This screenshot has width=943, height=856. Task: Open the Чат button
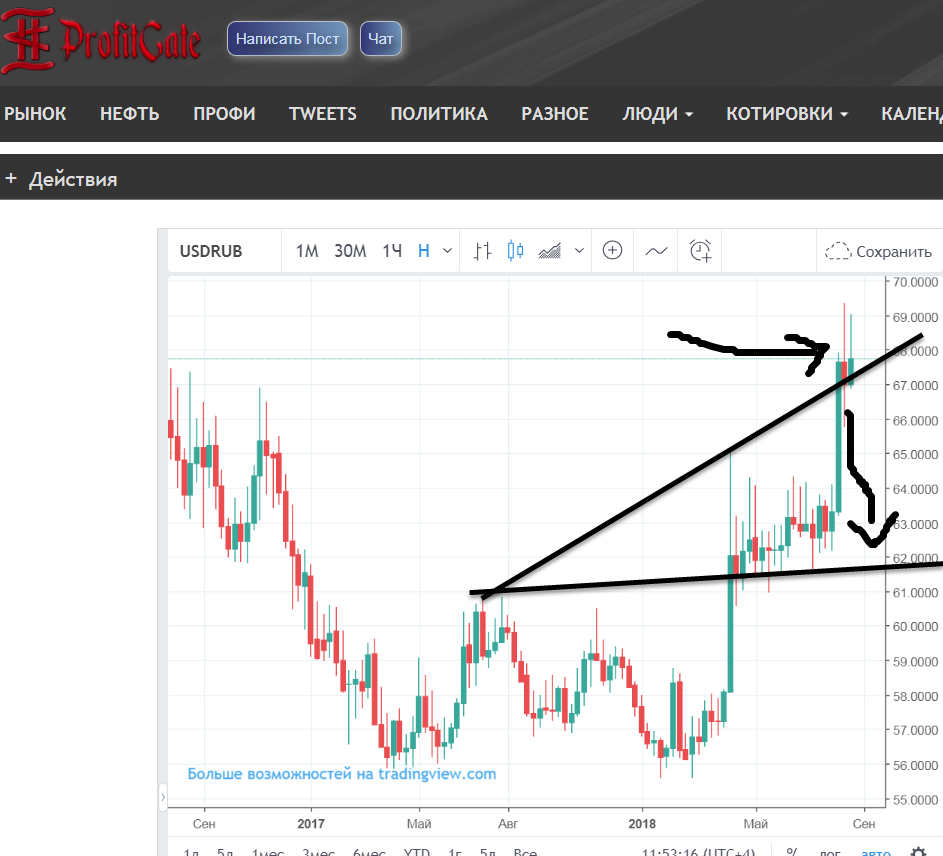tap(381, 38)
